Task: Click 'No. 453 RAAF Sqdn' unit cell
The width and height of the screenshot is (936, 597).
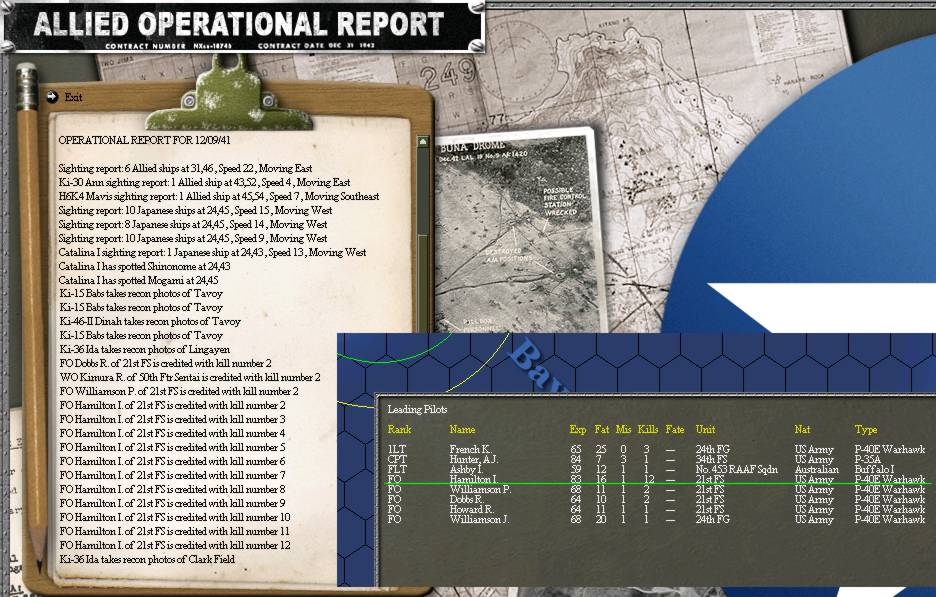Action: [x=737, y=470]
